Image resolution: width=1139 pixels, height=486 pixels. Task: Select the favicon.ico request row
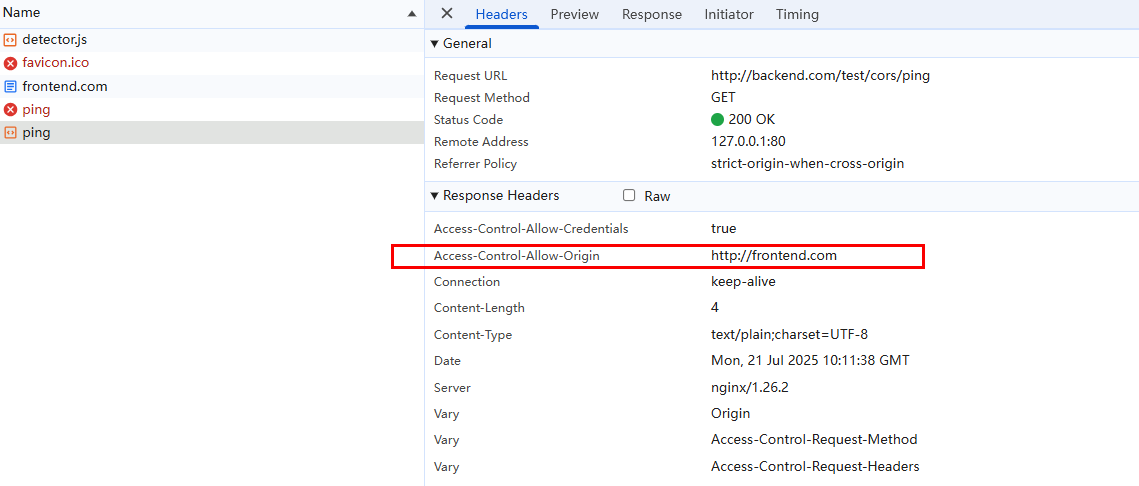click(56, 63)
